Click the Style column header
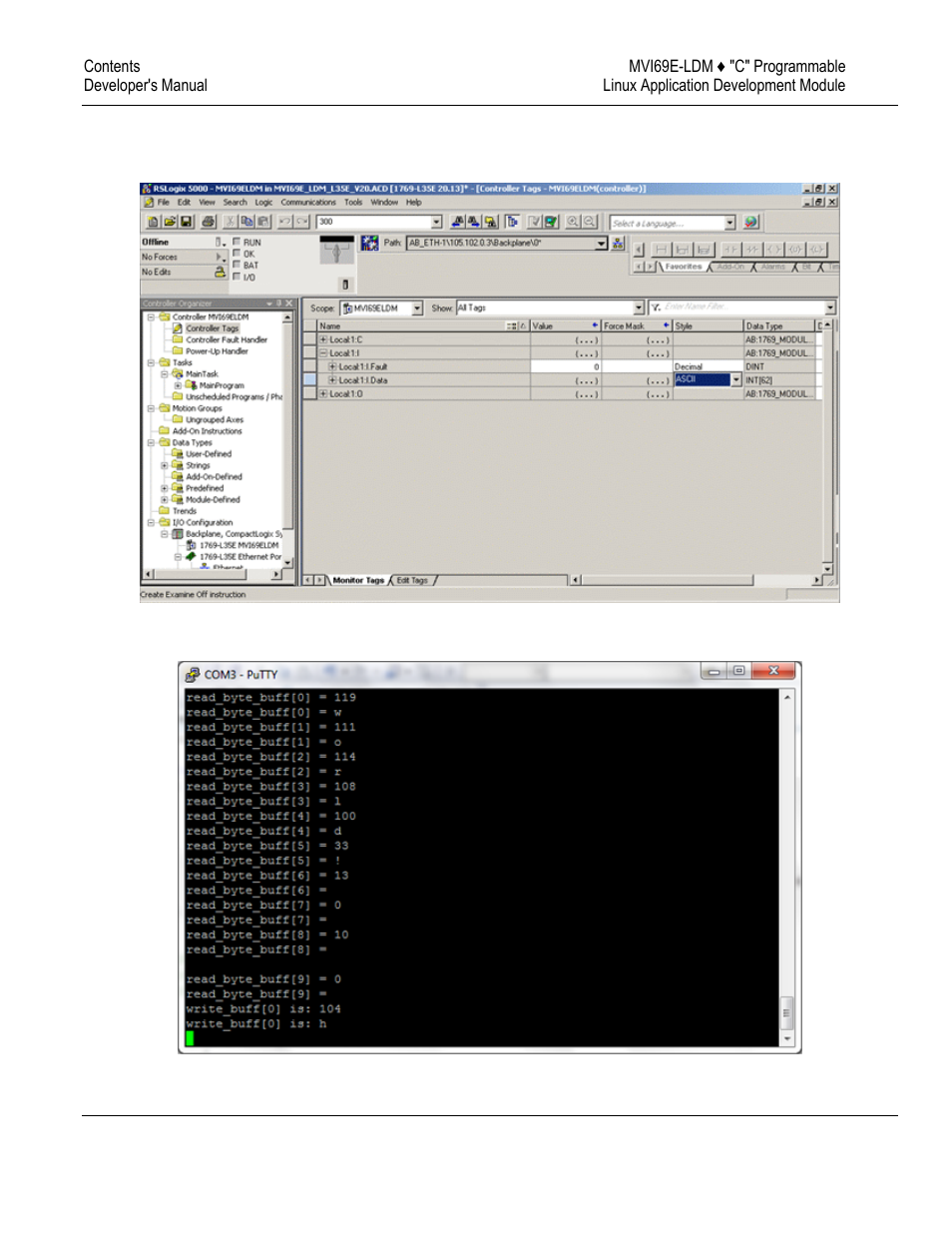This screenshot has height=1233, width=952. click(x=708, y=326)
